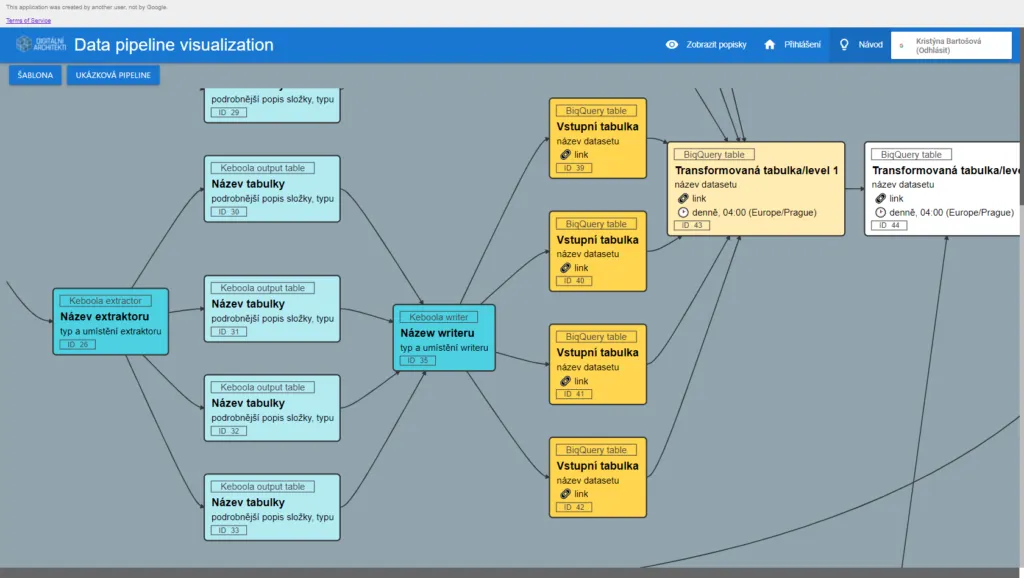The image size is (1024, 578).
Task: Open the Přihlášení home icon
Action: coord(769,44)
